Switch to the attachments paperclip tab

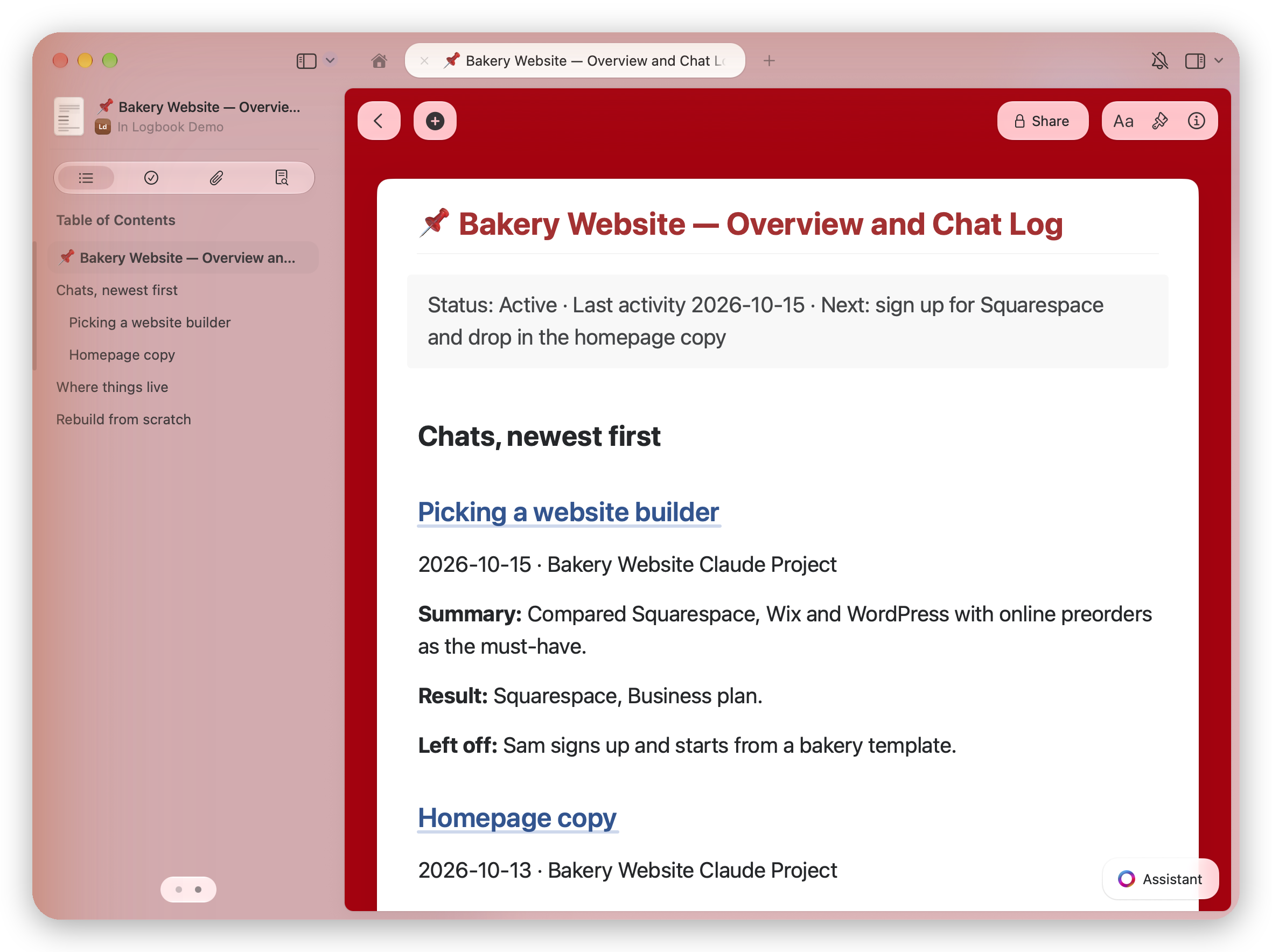(x=216, y=178)
